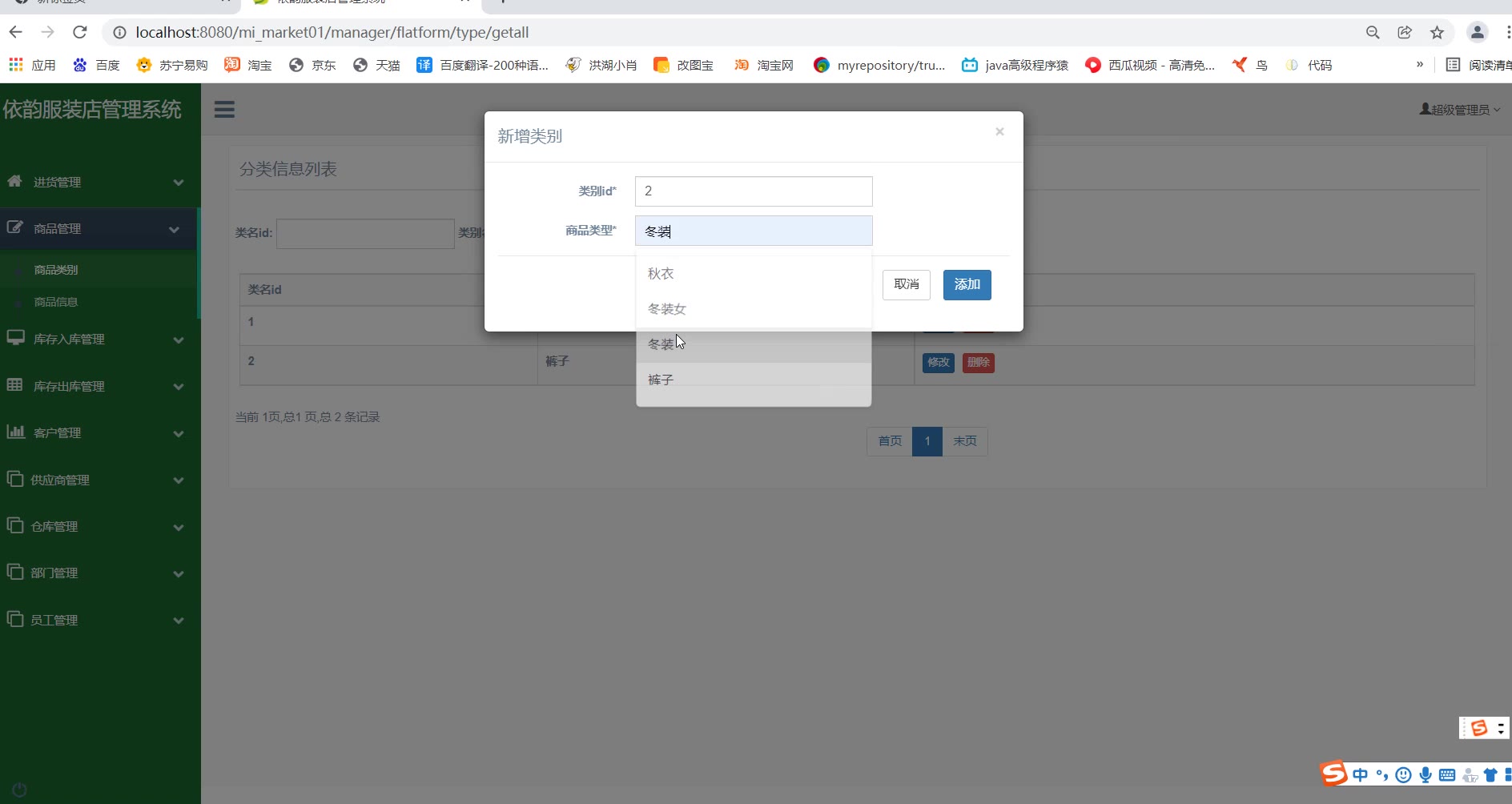Image resolution: width=1512 pixels, height=804 pixels.
Task: Collapse the 商品管理 sidebar menu
Action: pos(99,229)
